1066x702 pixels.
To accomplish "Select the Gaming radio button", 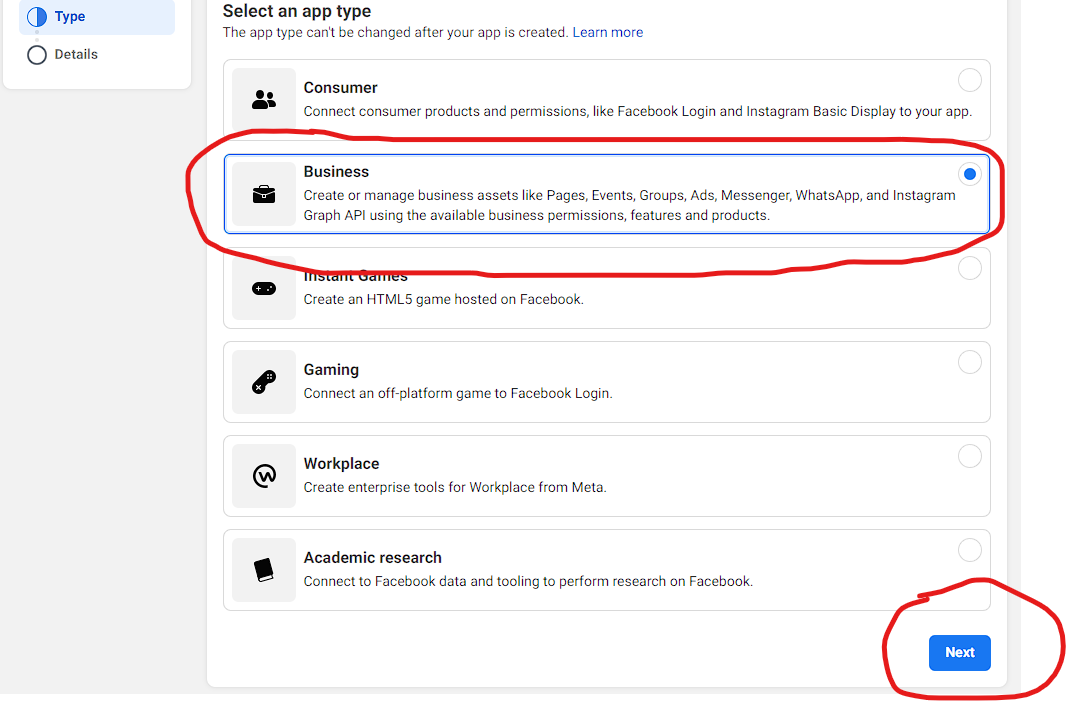I will pos(969,362).
